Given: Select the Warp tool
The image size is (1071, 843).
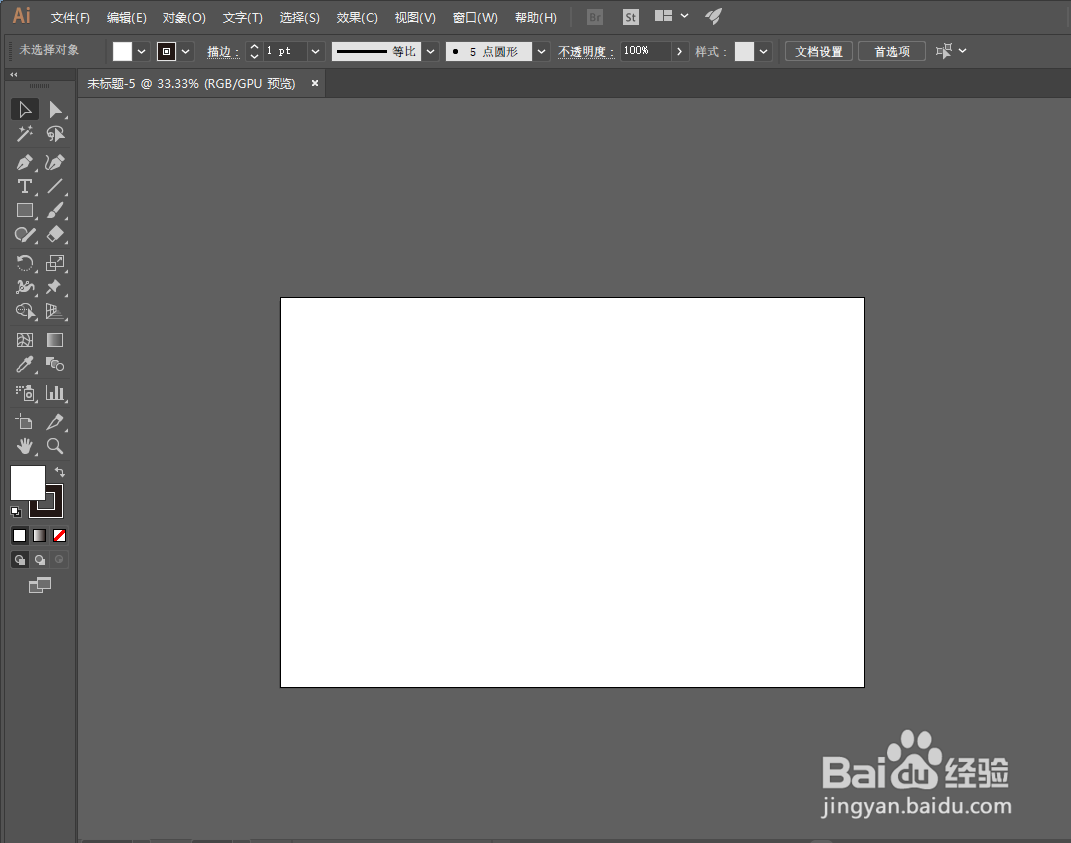Looking at the screenshot, I should tap(25, 287).
